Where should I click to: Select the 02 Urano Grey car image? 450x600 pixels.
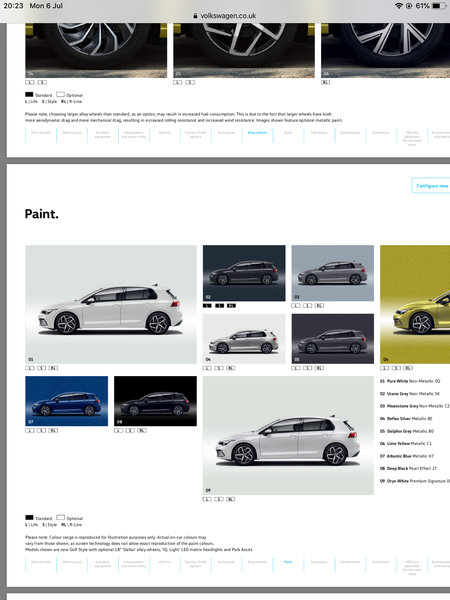coord(244,273)
